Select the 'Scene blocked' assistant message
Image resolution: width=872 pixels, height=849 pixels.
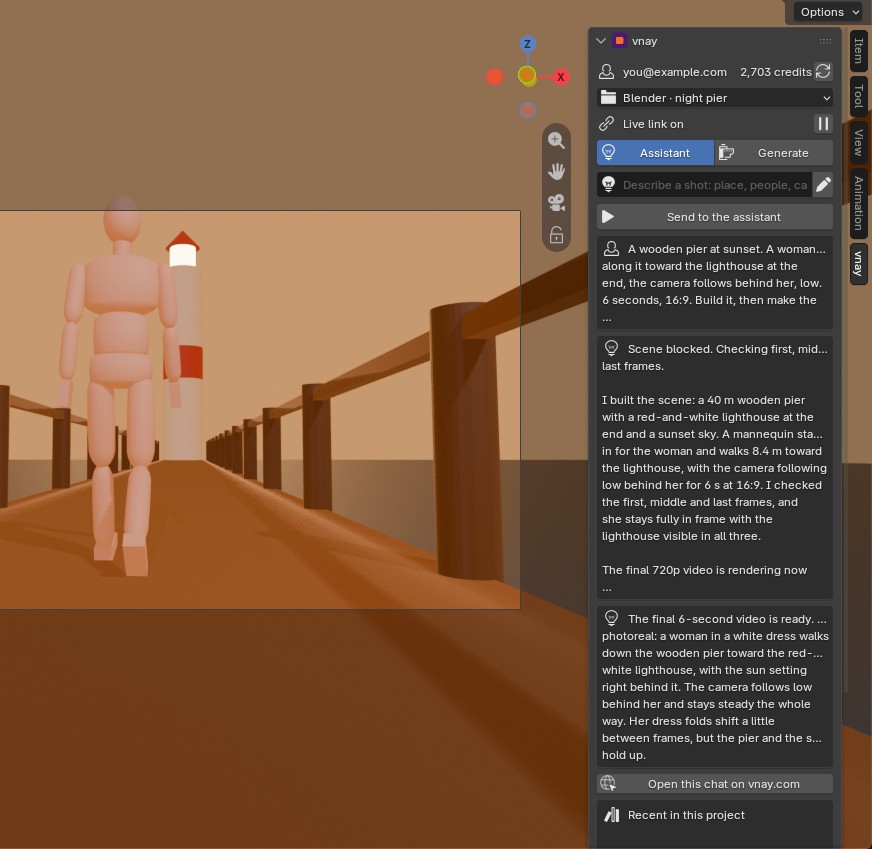click(x=715, y=467)
